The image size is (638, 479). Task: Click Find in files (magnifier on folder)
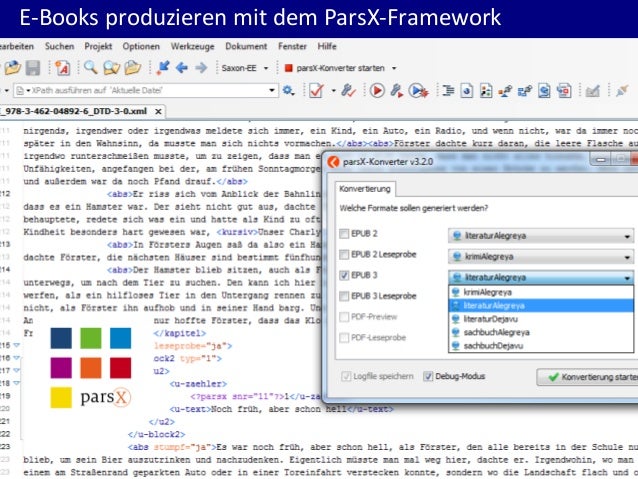pyautogui.click(x=111, y=68)
